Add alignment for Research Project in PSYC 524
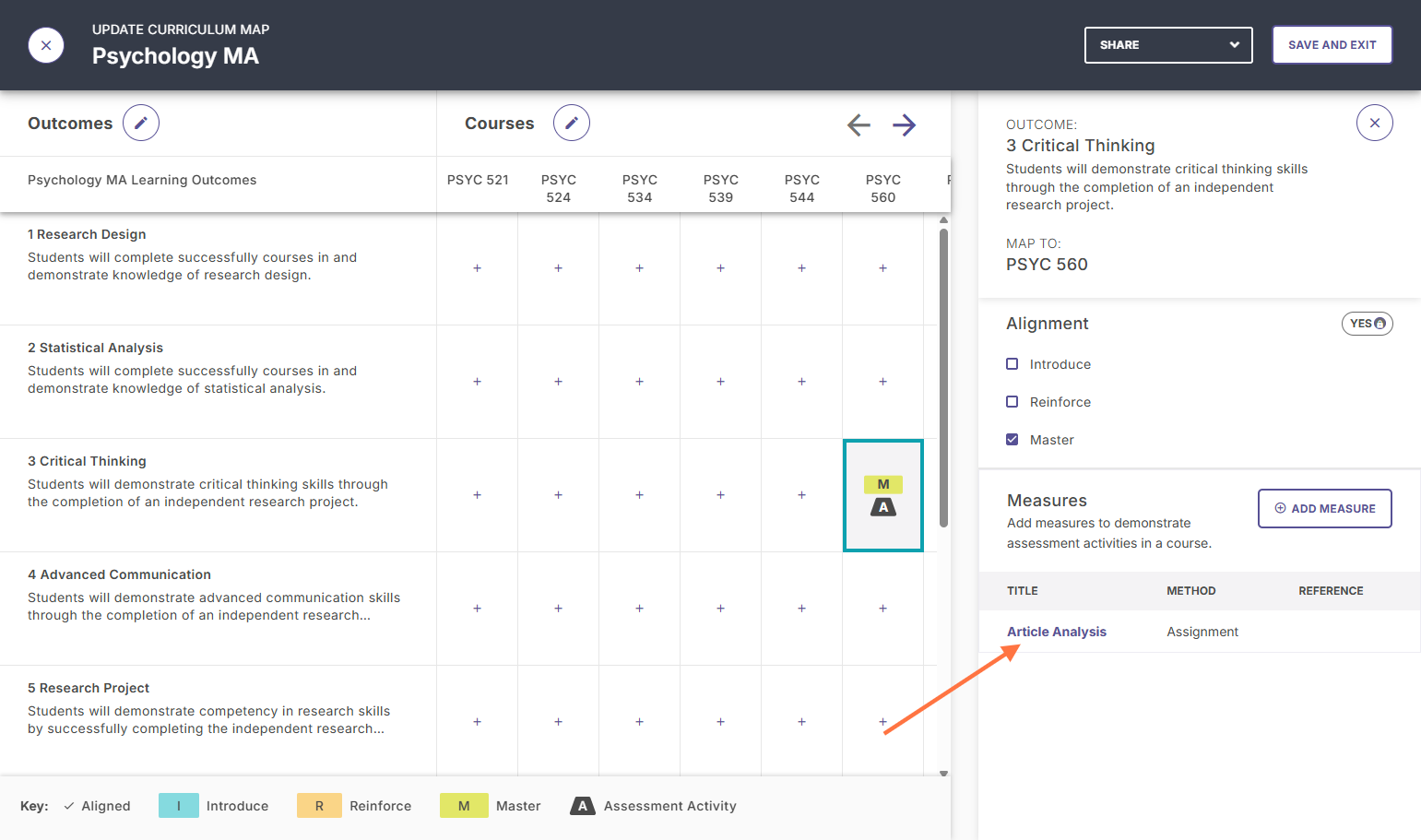 pyautogui.click(x=558, y=722)
